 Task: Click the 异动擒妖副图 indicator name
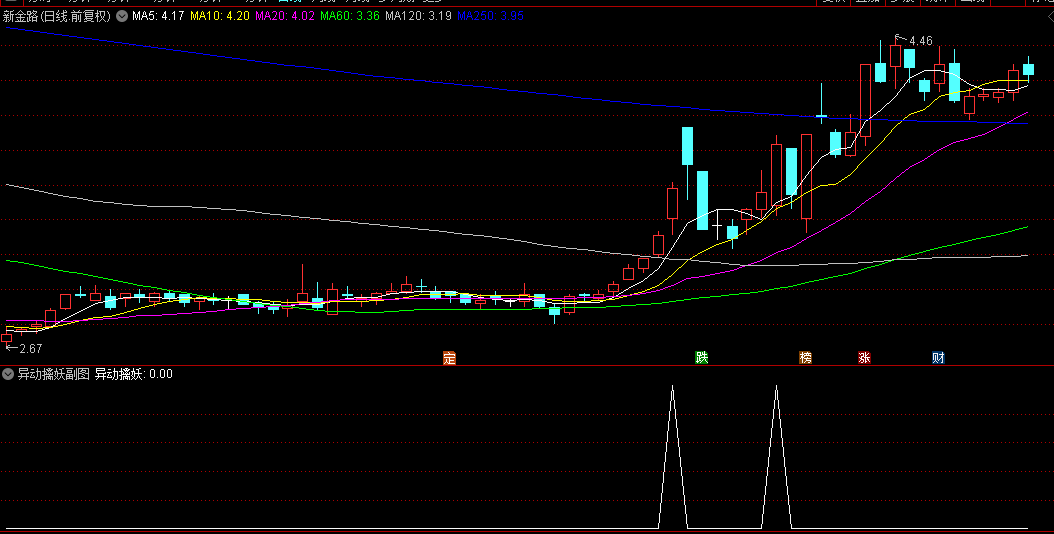point(53,374)
